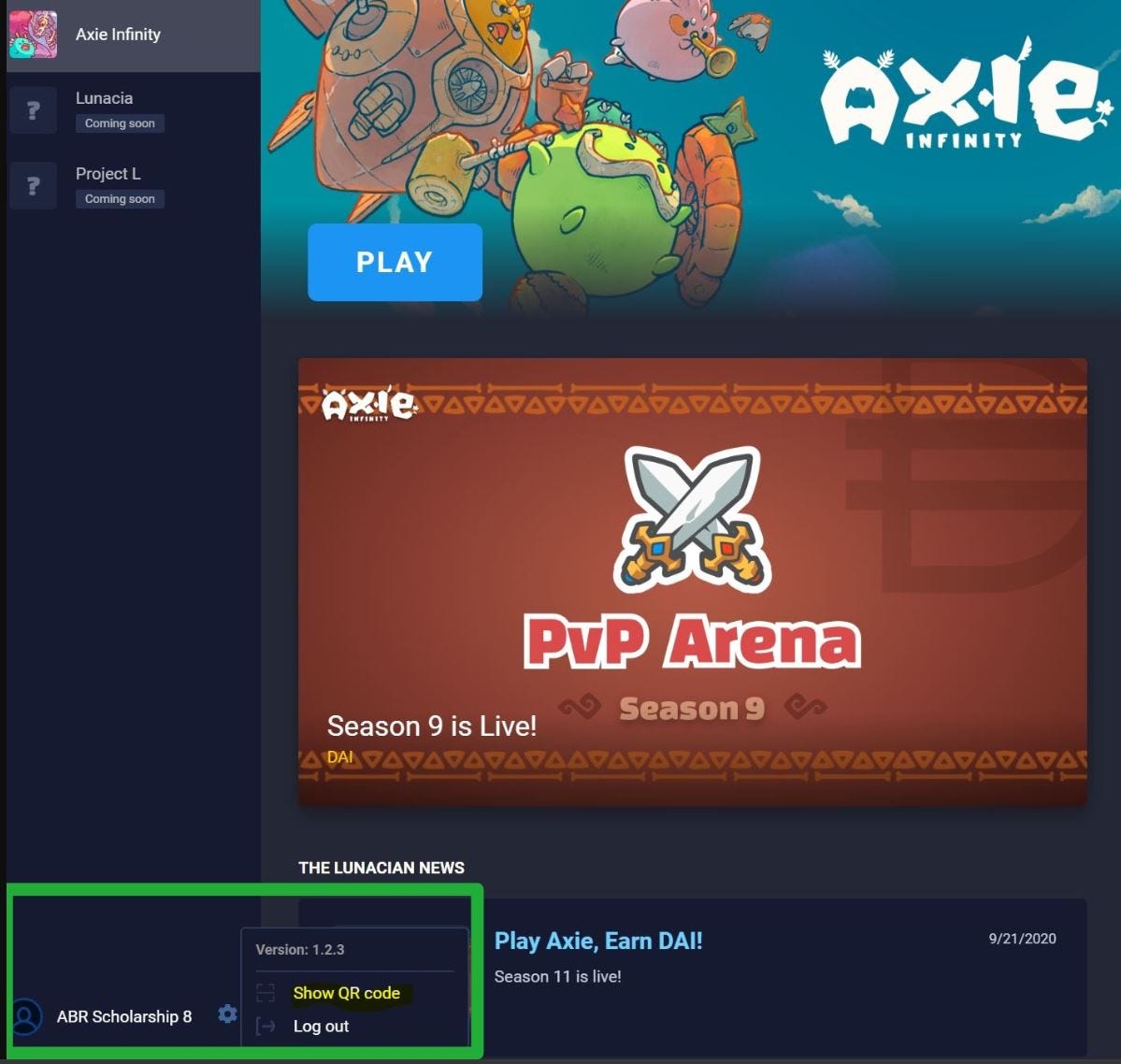Select the Project L game entry
The height and width of the screenshot is (1064, 1121).
click(x=133, y=186)
